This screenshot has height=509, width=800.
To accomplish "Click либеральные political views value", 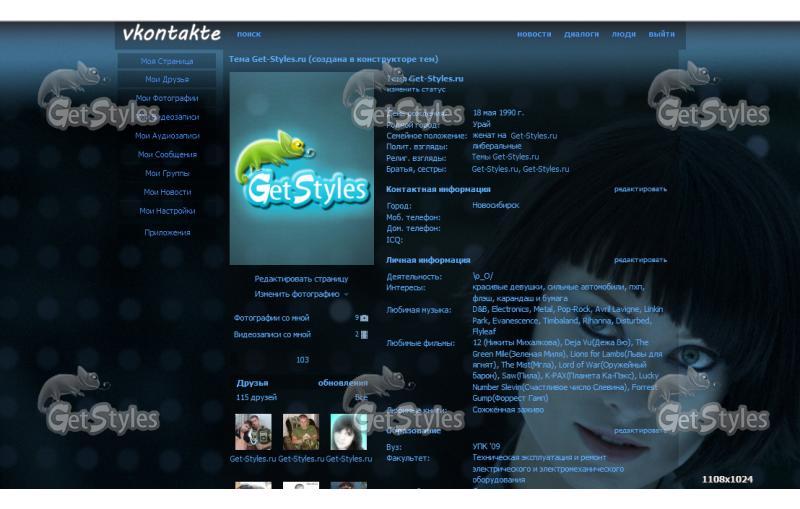I will pyautogui.click(x=496, y=146).
